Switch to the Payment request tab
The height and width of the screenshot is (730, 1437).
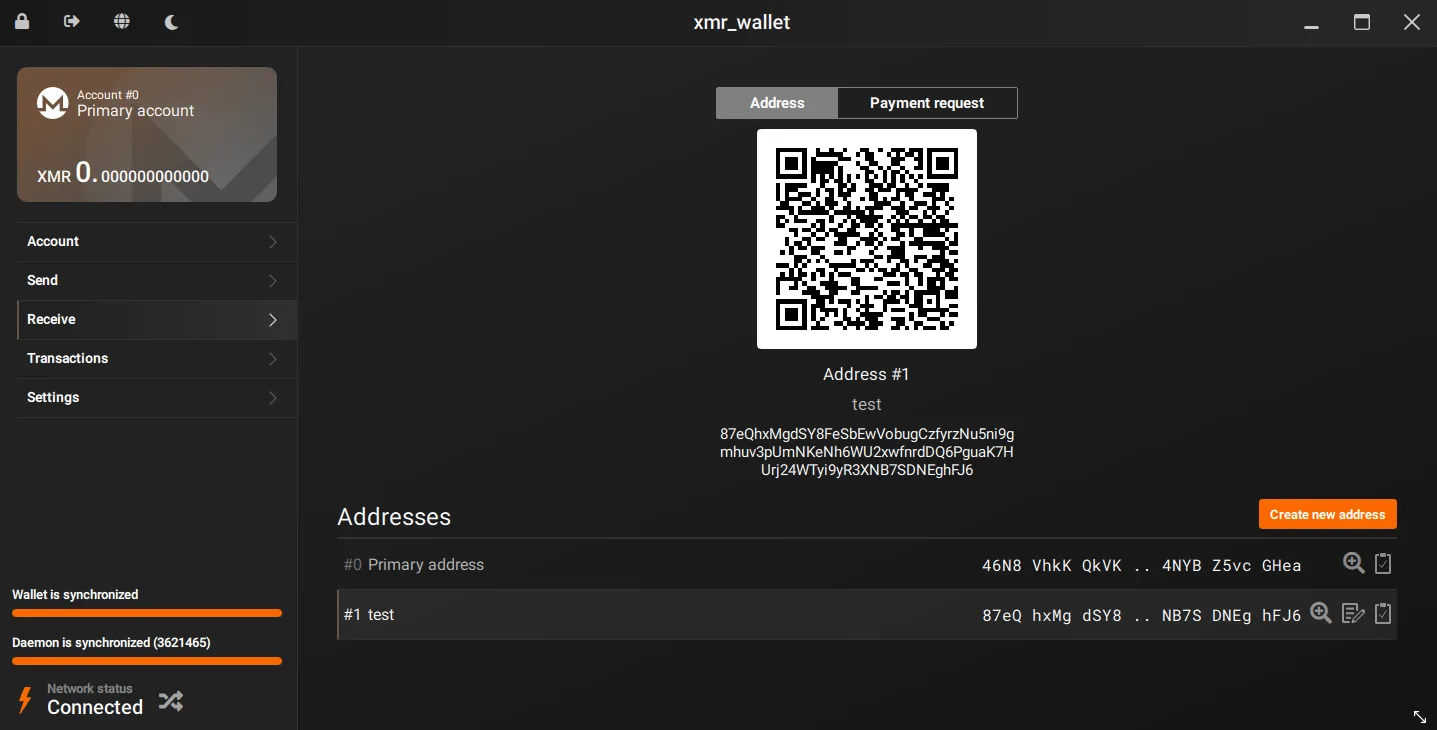point(927,103)
